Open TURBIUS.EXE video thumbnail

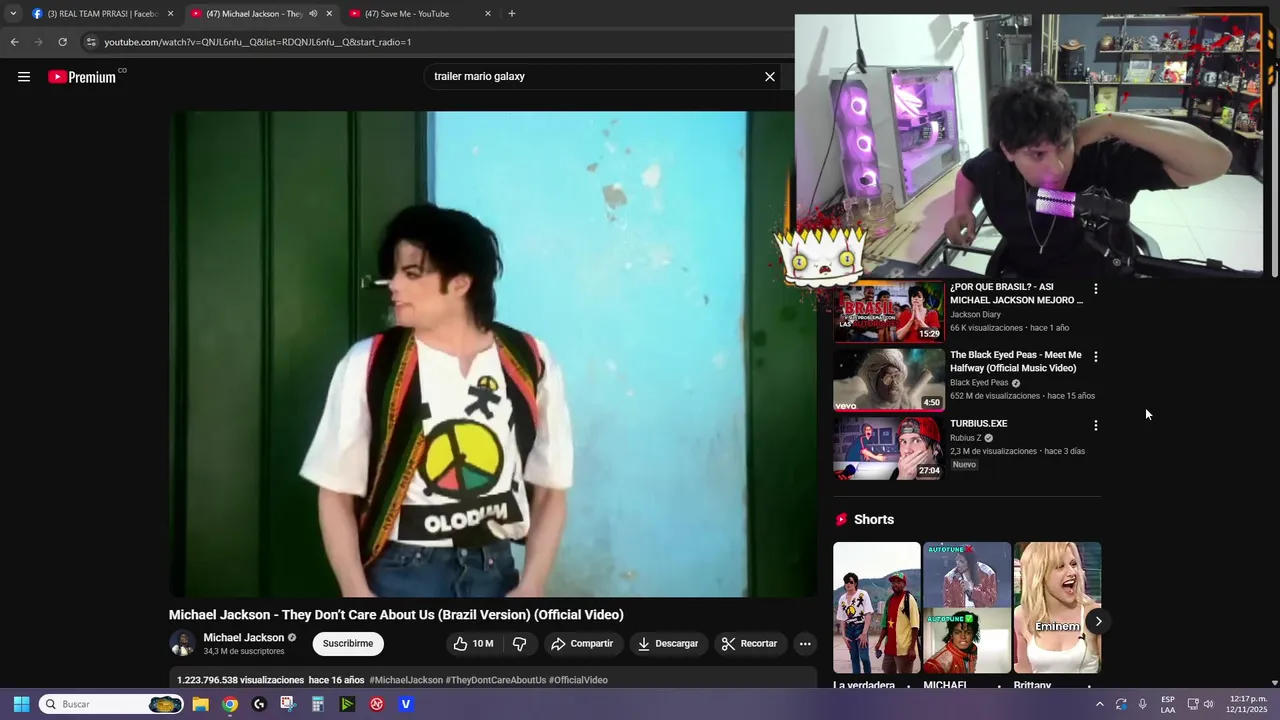(x=889, y=448)
